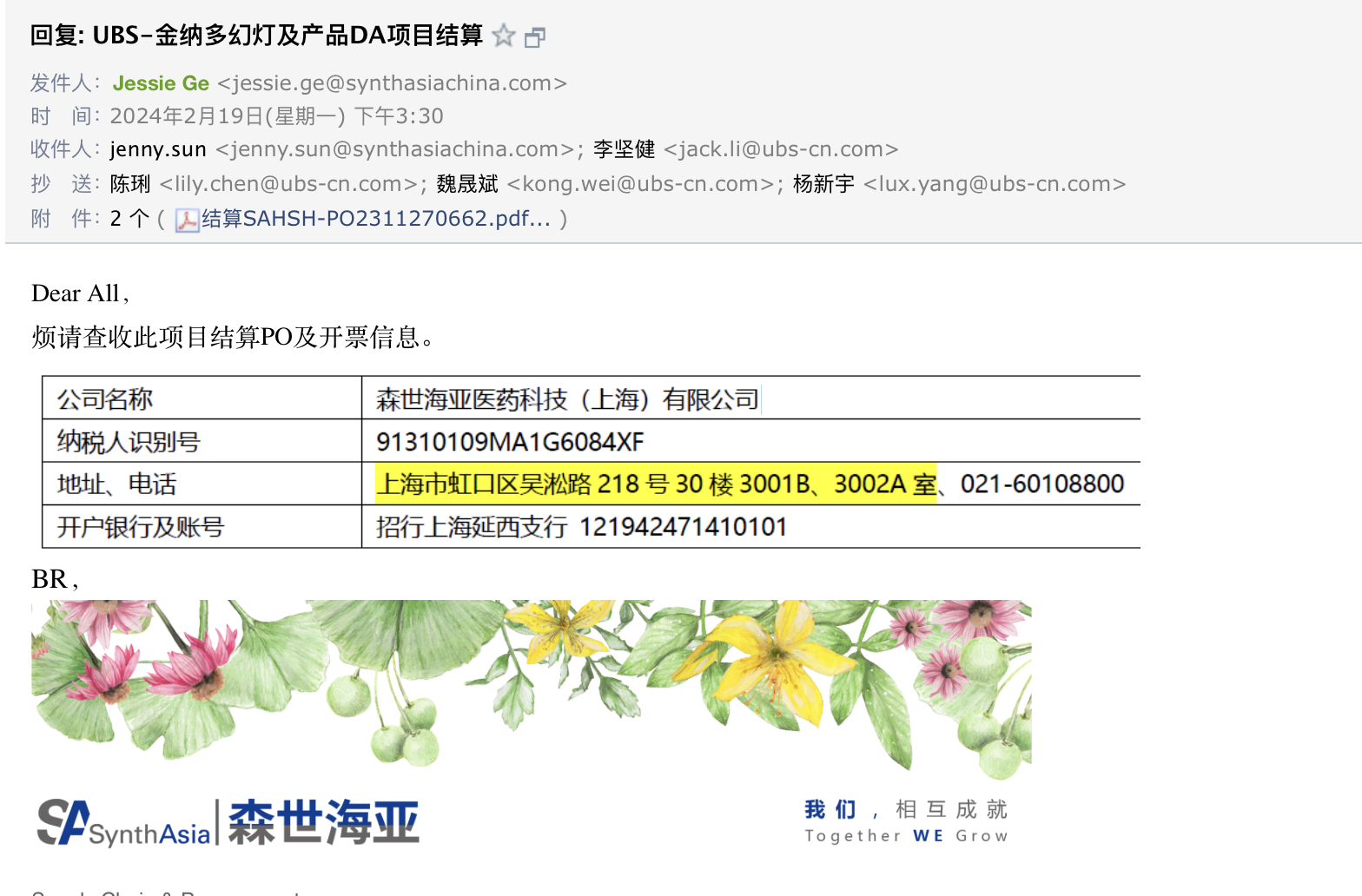Image resolution: width=1362 pixels, height=896 pixels.
Task: Select recipient jenny.sun
Action: pyautogui.click(x=158, y=149)
